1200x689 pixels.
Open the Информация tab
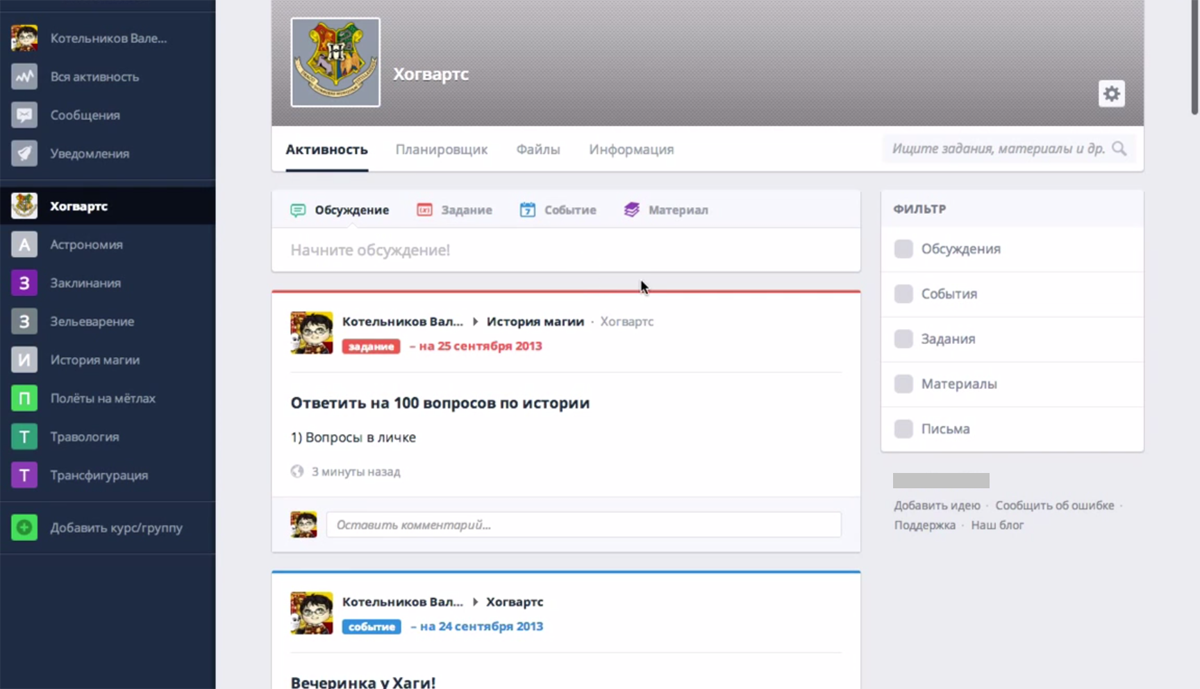(631, 150)
